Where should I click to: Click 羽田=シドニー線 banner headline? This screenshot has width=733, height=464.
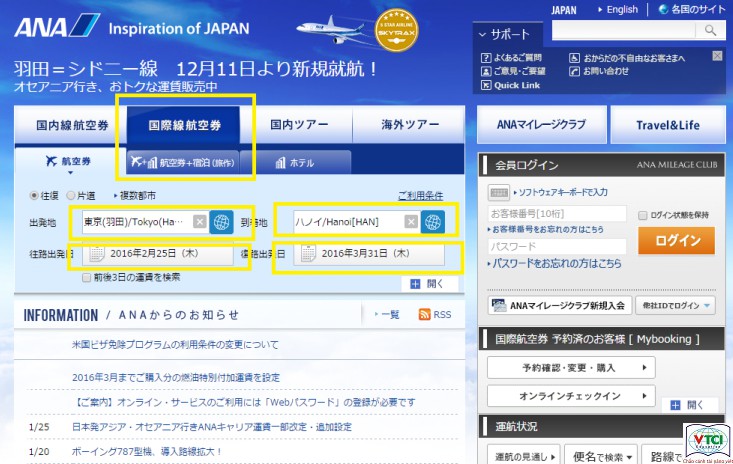[195, 69]
